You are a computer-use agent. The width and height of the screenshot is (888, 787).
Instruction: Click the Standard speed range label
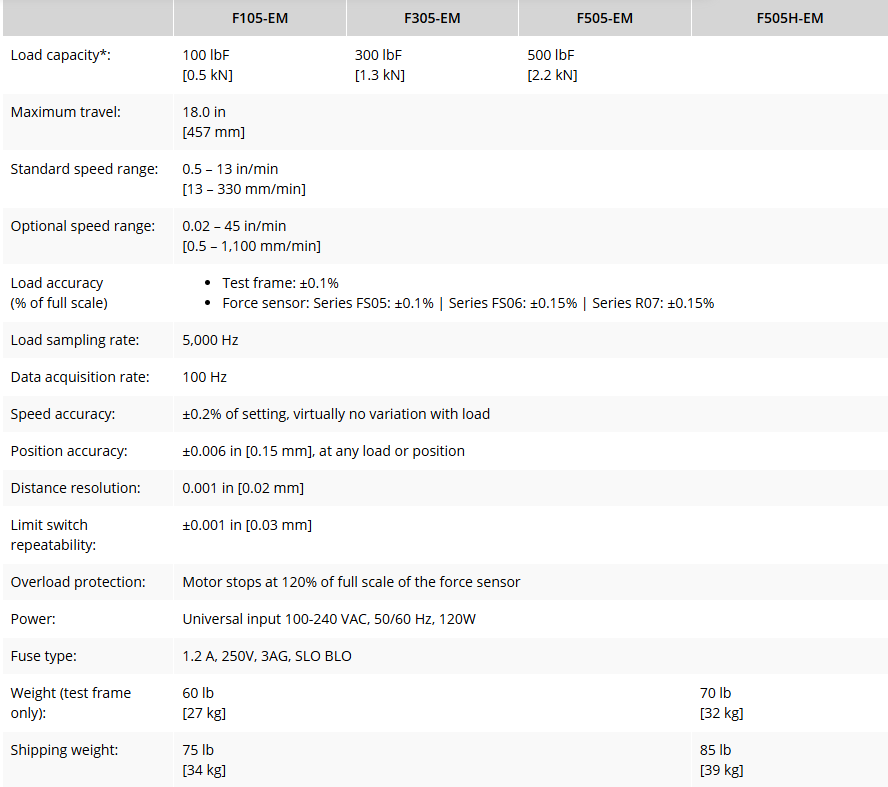(84, 169)
